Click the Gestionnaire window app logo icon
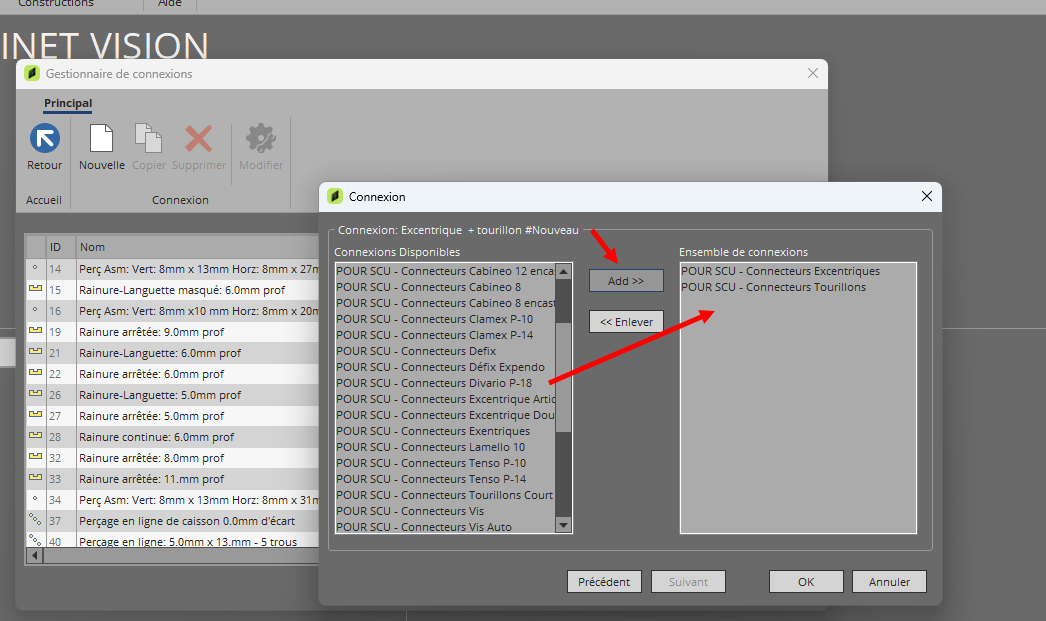This screenshot has width=1046, height=621. coord(32,73)
